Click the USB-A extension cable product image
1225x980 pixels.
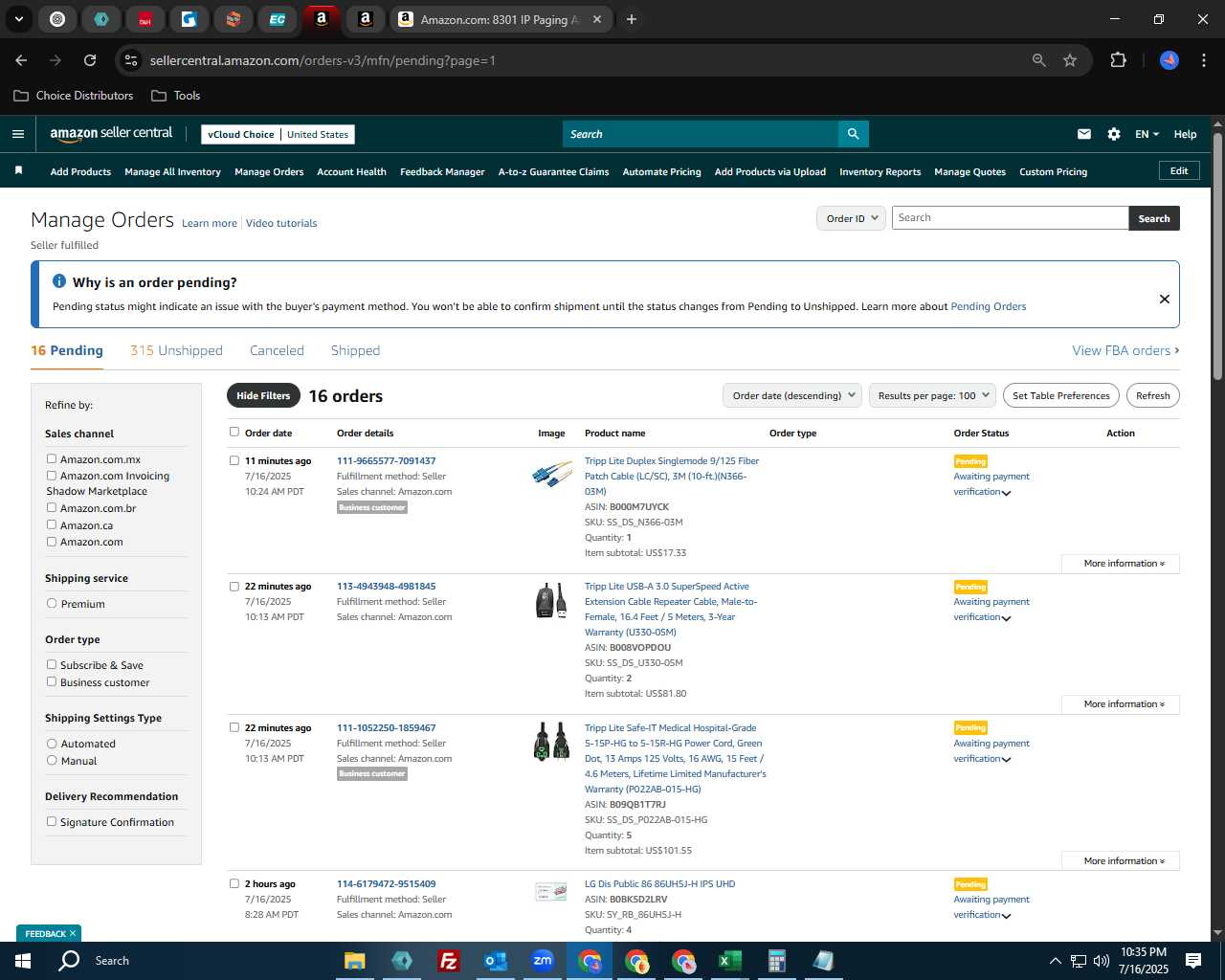[551, 600]
